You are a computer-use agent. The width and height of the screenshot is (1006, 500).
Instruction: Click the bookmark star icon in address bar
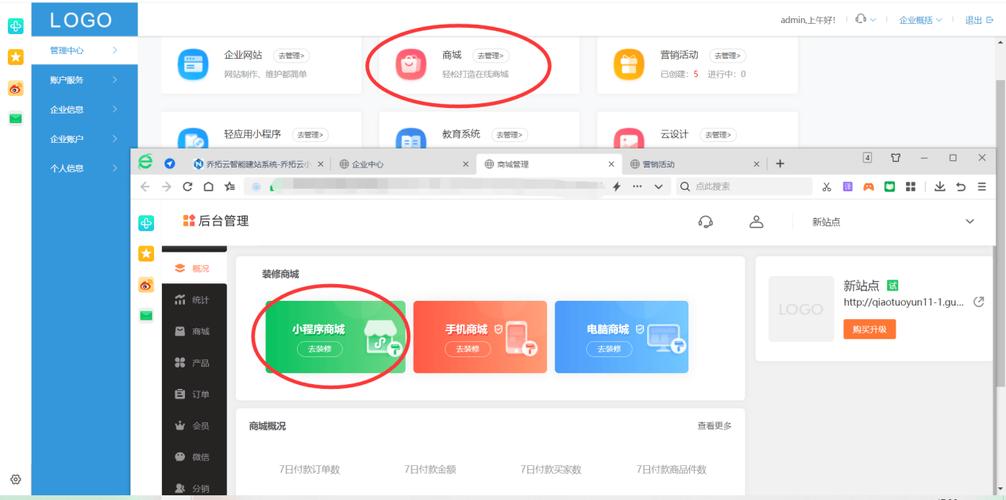[x=230, y=186]
